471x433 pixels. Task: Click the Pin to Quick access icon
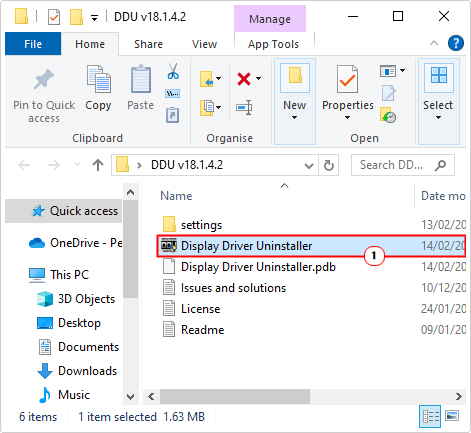44,79
